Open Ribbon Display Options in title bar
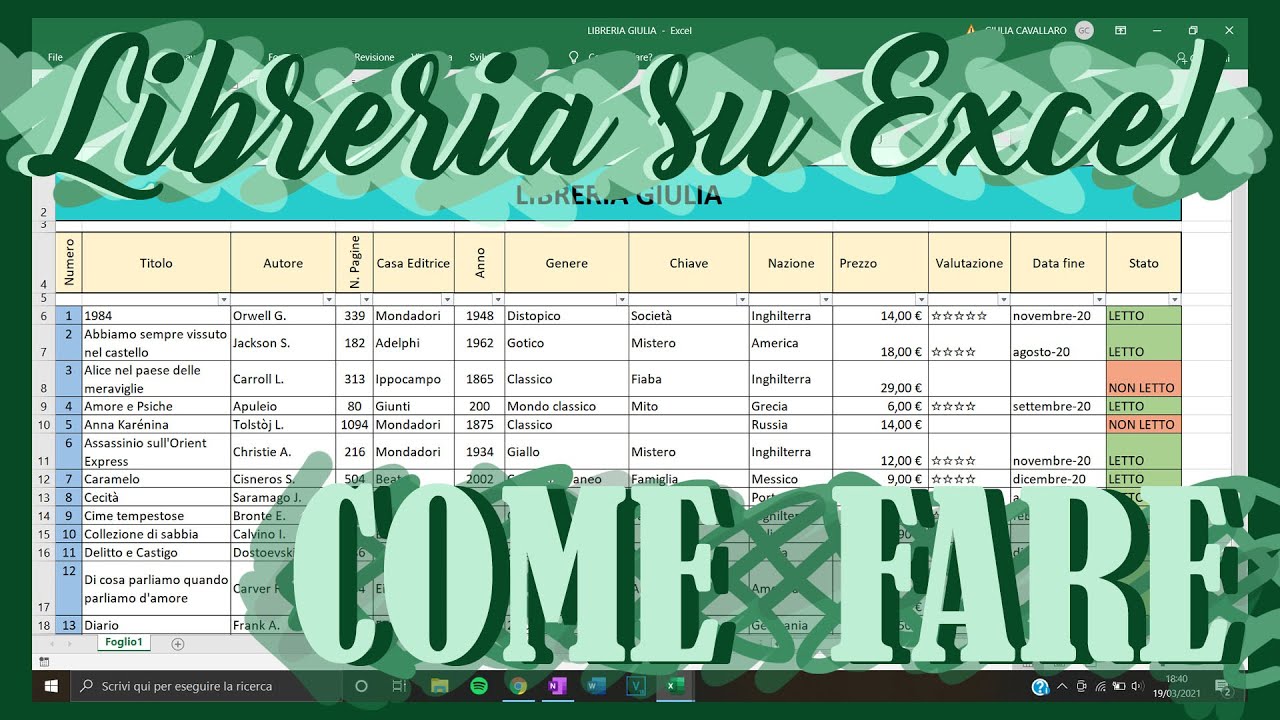1280x720 pixels. [1121, 31]
